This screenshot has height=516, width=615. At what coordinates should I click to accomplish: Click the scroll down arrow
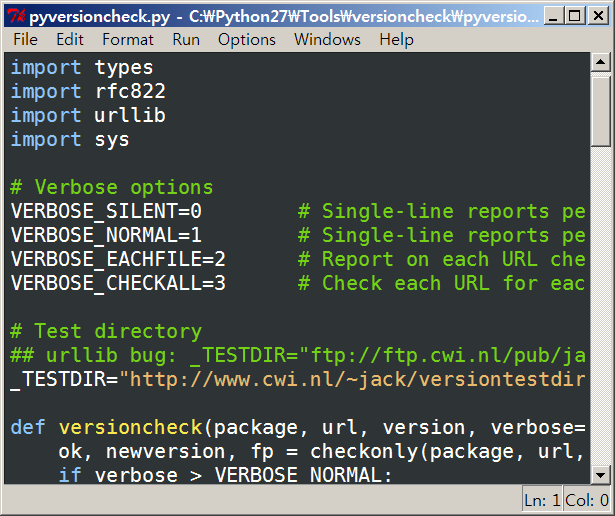[600, 475]
